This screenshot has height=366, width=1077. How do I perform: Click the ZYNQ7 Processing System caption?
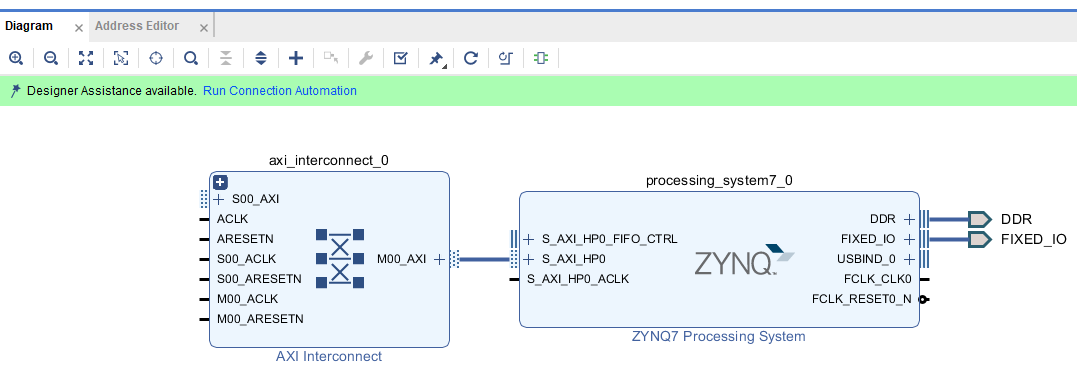coord(718,336)
